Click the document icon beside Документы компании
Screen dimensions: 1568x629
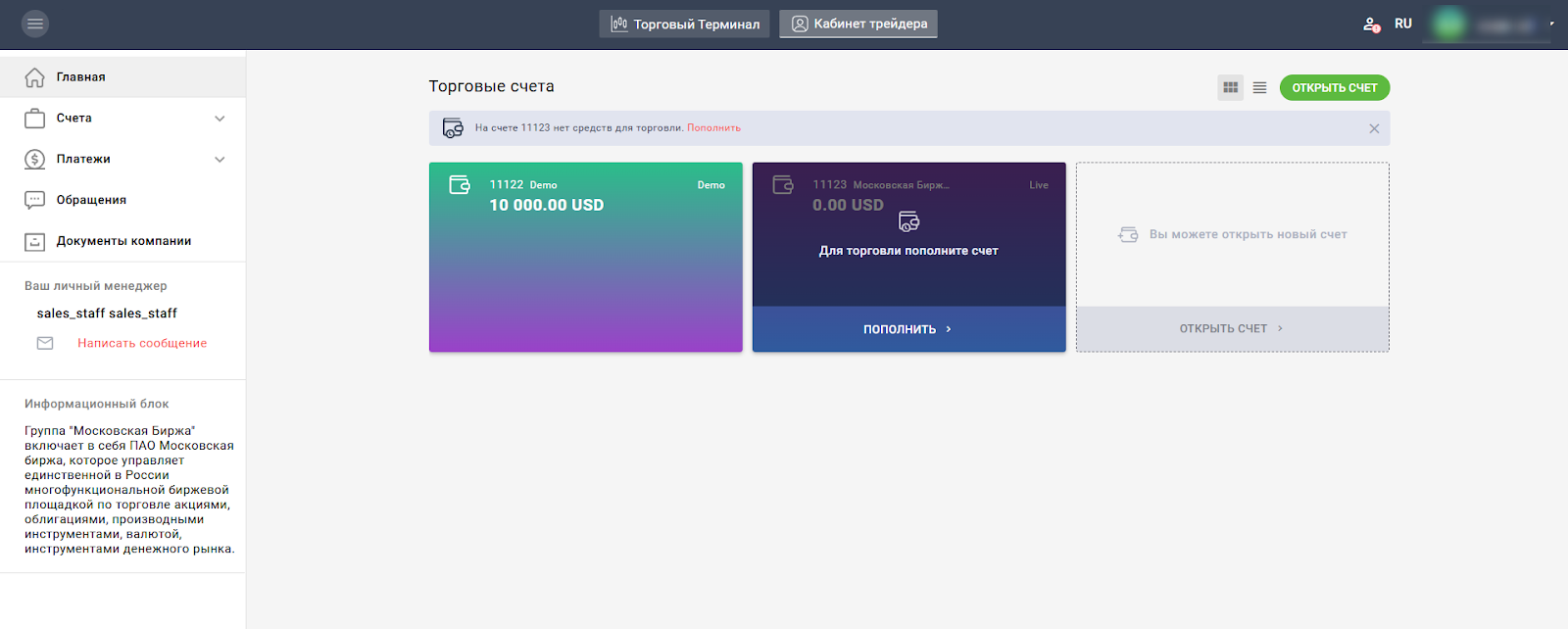(34, 241)
